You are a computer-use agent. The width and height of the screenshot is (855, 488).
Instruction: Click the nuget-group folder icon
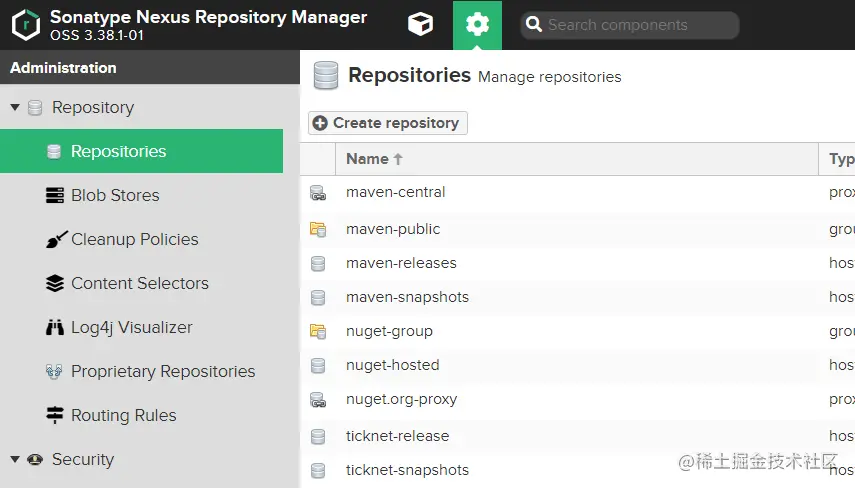[318, 331]
